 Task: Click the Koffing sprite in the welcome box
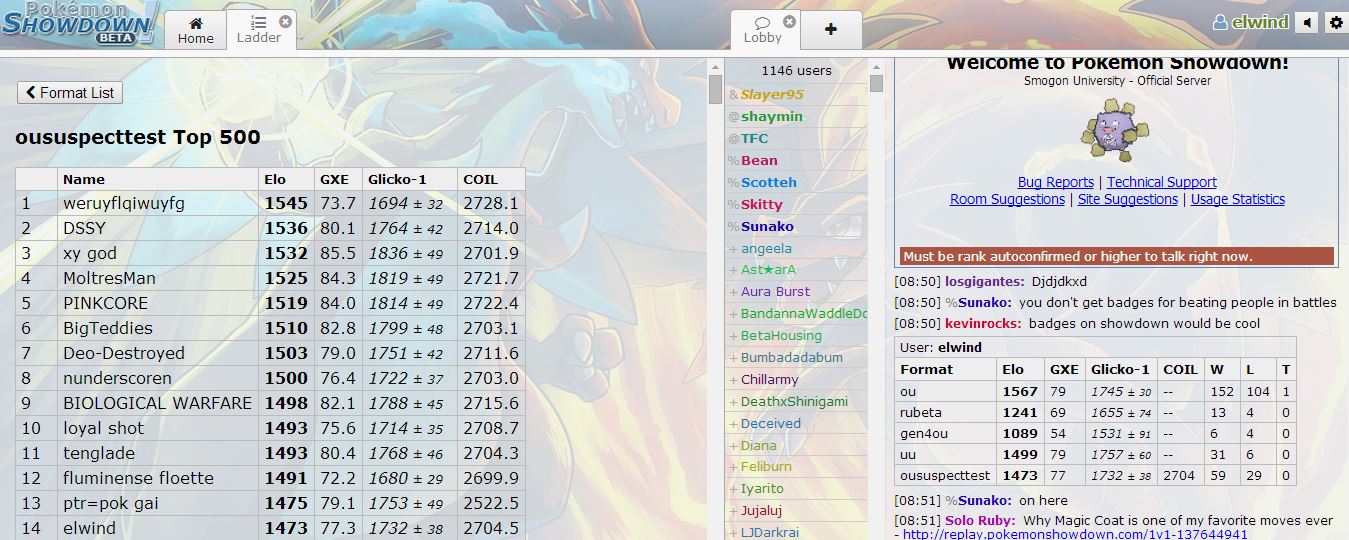(1116, 130)
